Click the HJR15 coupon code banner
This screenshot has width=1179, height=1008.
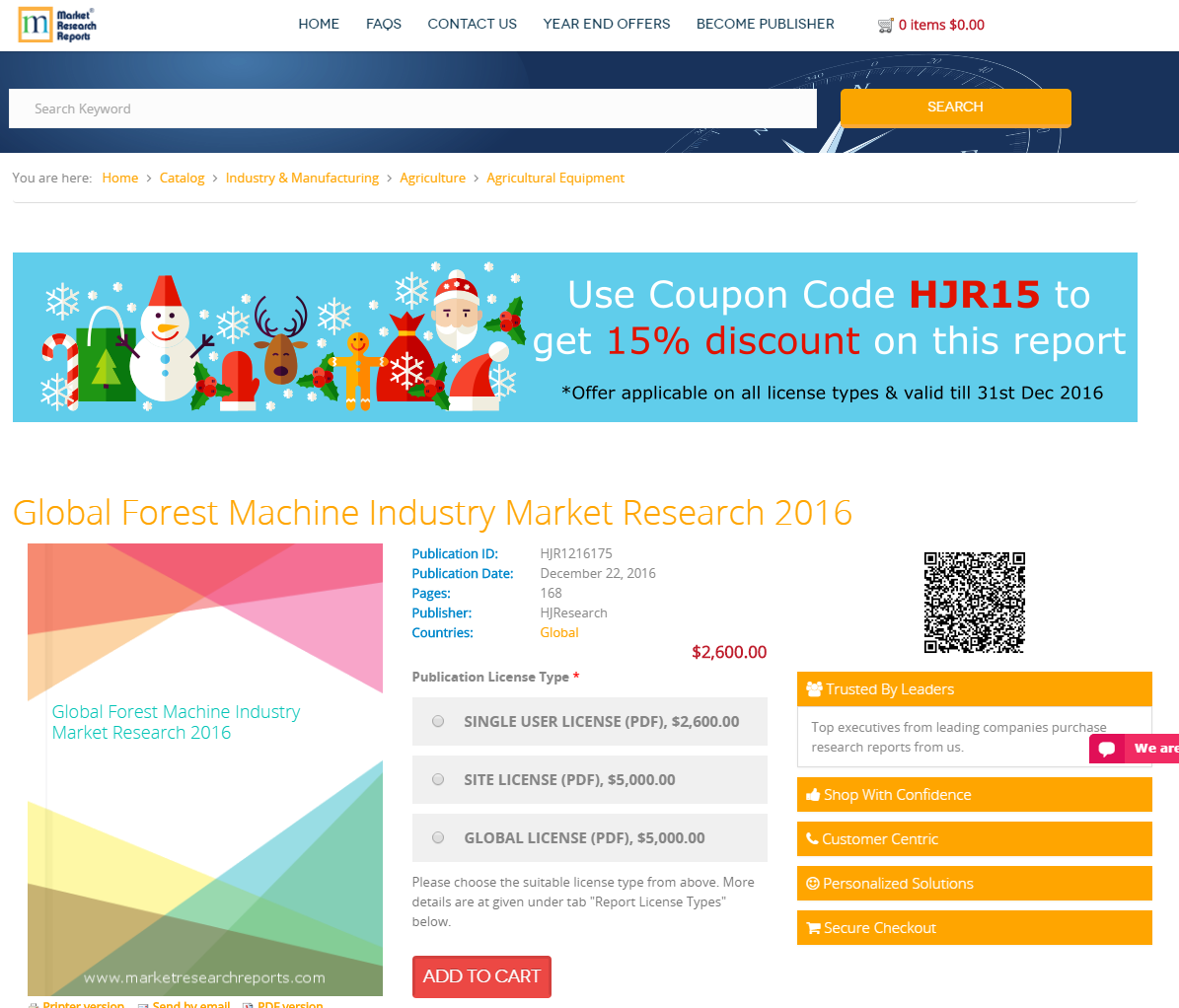tap(574, 336)
